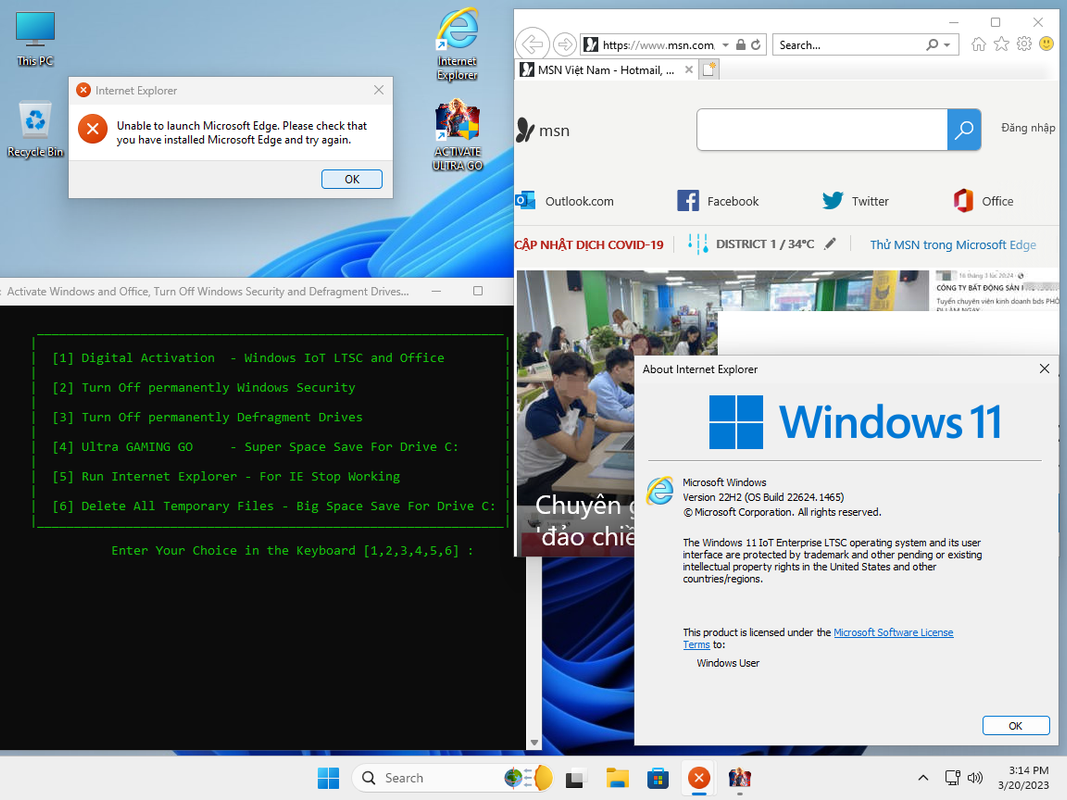Viewport: 1067px width, 800px height.
Task: Click option [1] Digital Activation line
Action: click(x=248, y=358)
